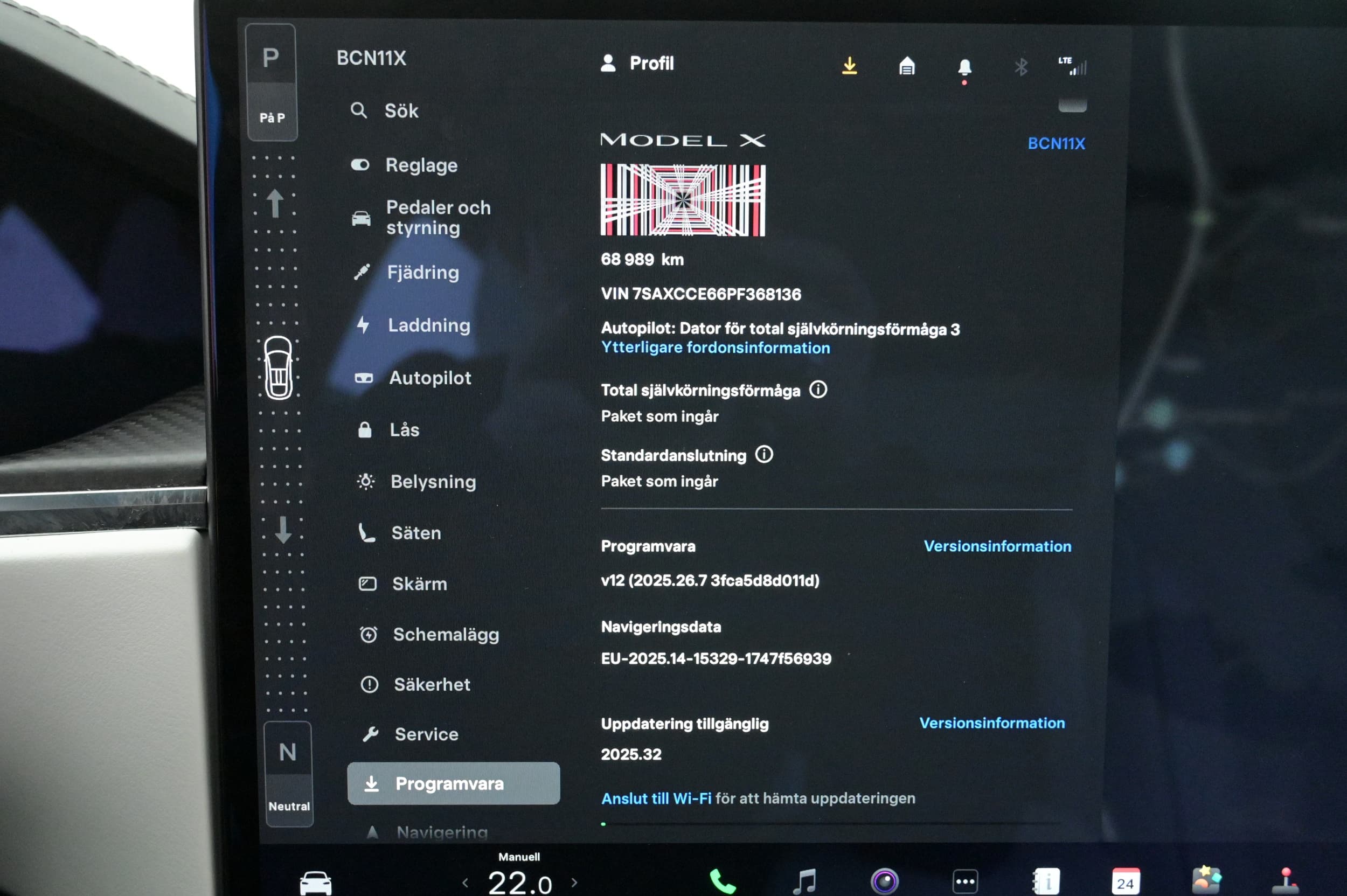The width and height of the screenshot is (1347, 896).
Task: Open the calendar app icon
Action: (1126, 881)
